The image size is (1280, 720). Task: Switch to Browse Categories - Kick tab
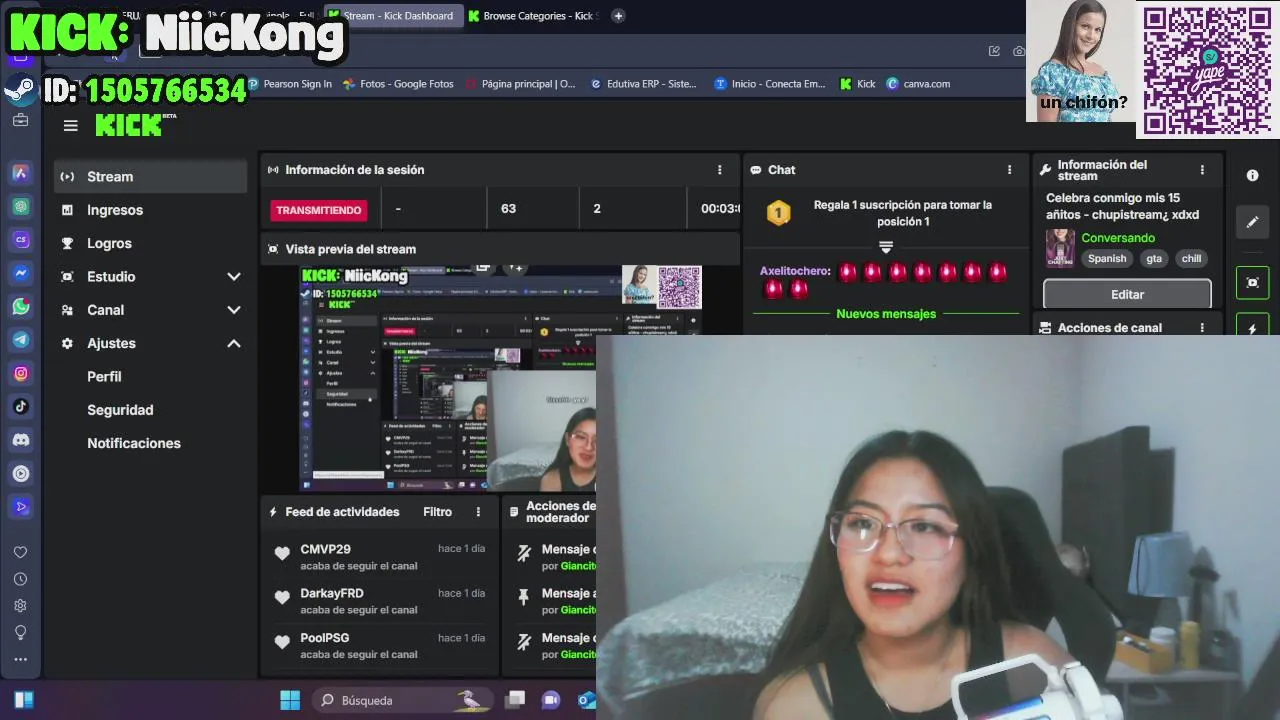[x=532, y=15]
